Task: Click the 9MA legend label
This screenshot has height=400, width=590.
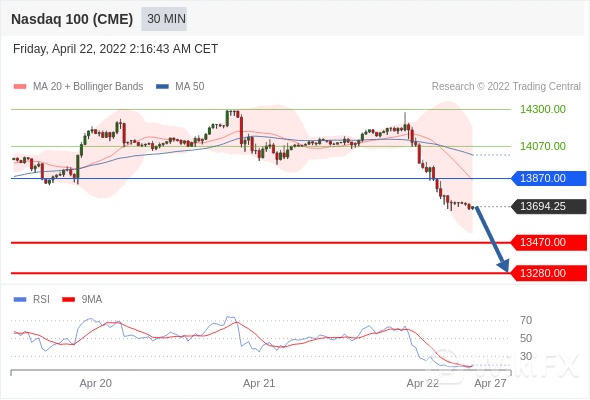Action: [92, 300]
